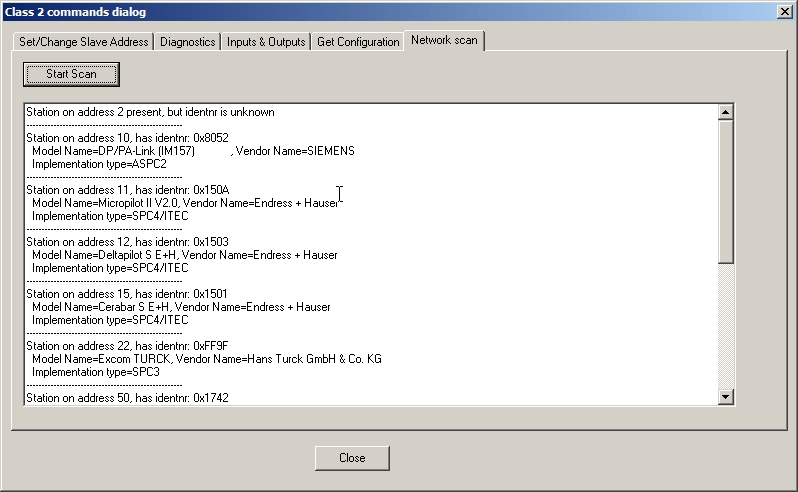798x492 pixels.
Task: Click the Station on address 10 line
Action: pyautogui.click(x=128, y=138)
